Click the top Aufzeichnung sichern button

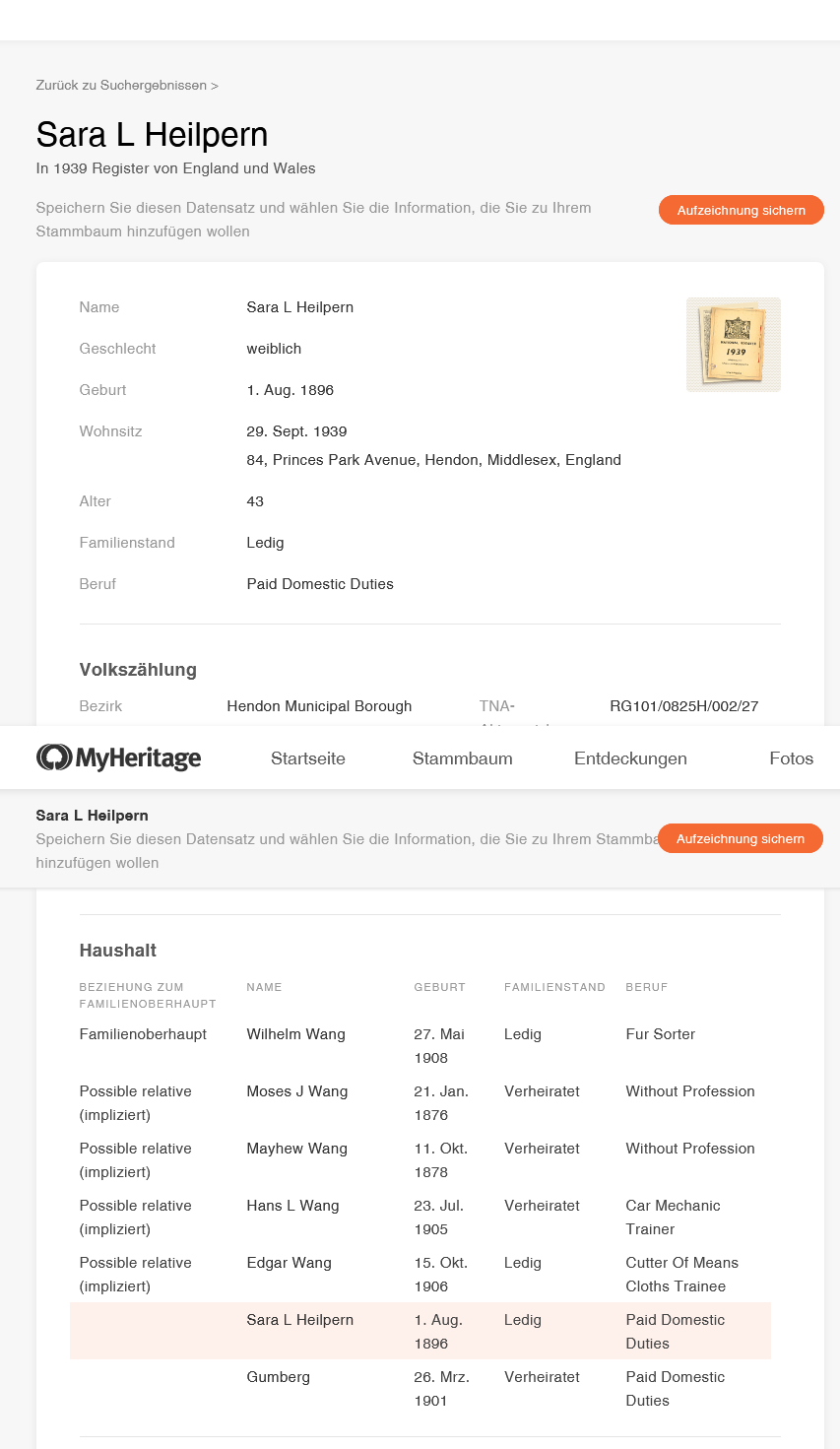[x=741, y=210]
